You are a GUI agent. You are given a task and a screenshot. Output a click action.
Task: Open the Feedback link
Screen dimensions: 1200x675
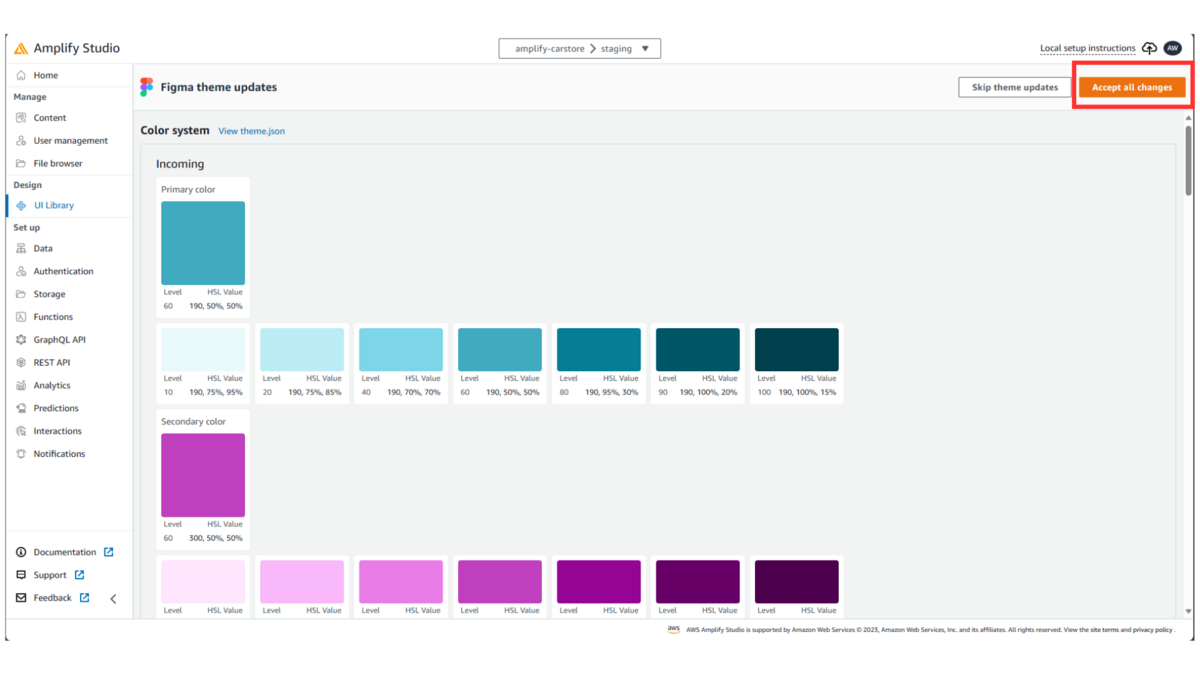(x=53, y=599)
